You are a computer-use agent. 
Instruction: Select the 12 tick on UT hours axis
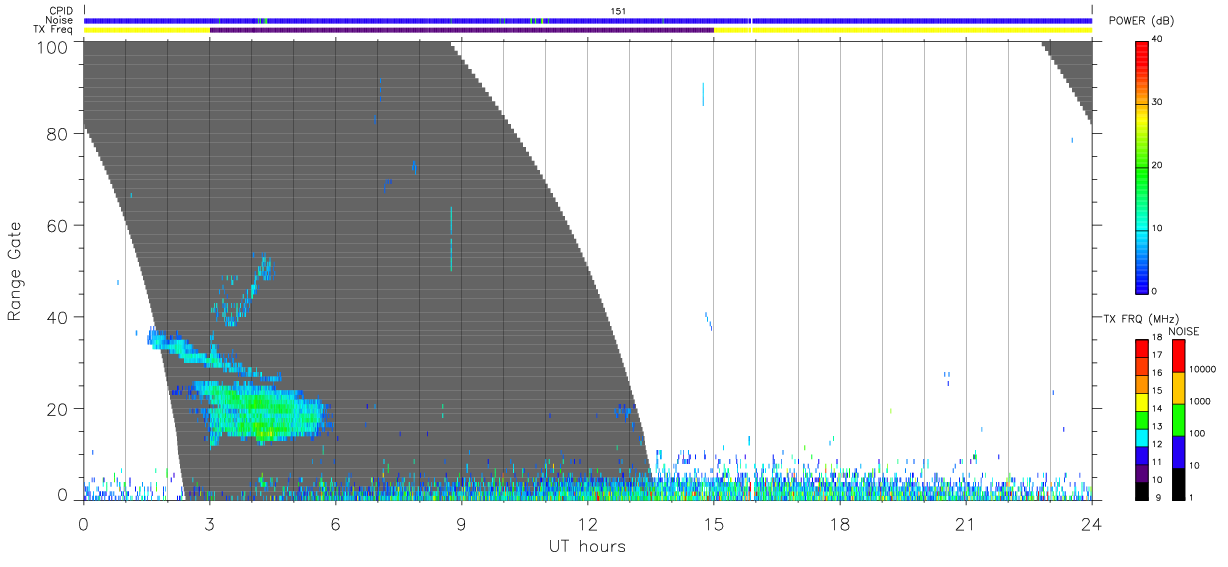point(587,525)
